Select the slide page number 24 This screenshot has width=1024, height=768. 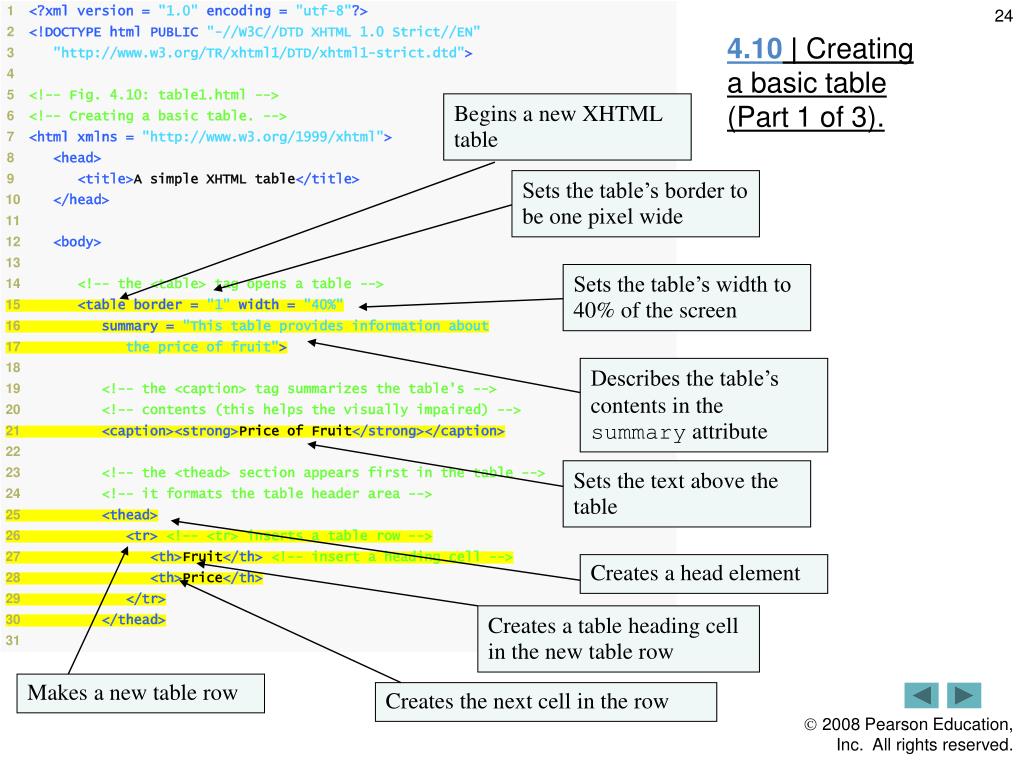pos(1003,16)
